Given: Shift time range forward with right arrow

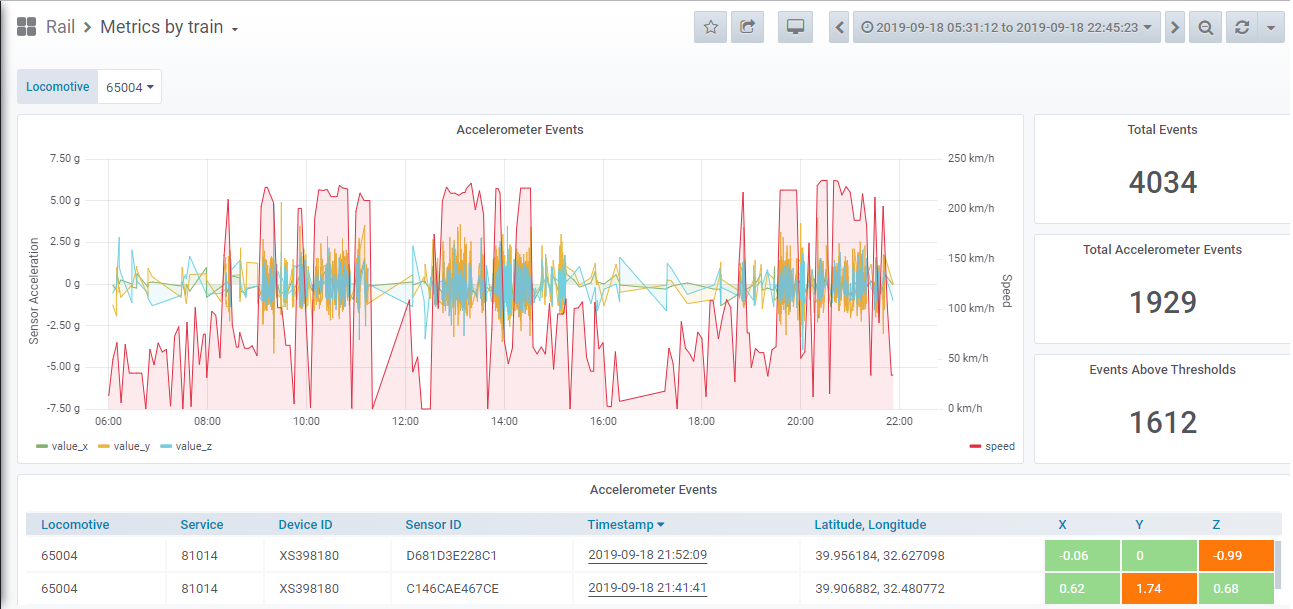Looking at the screenshot, I should tap(1175, 27).
